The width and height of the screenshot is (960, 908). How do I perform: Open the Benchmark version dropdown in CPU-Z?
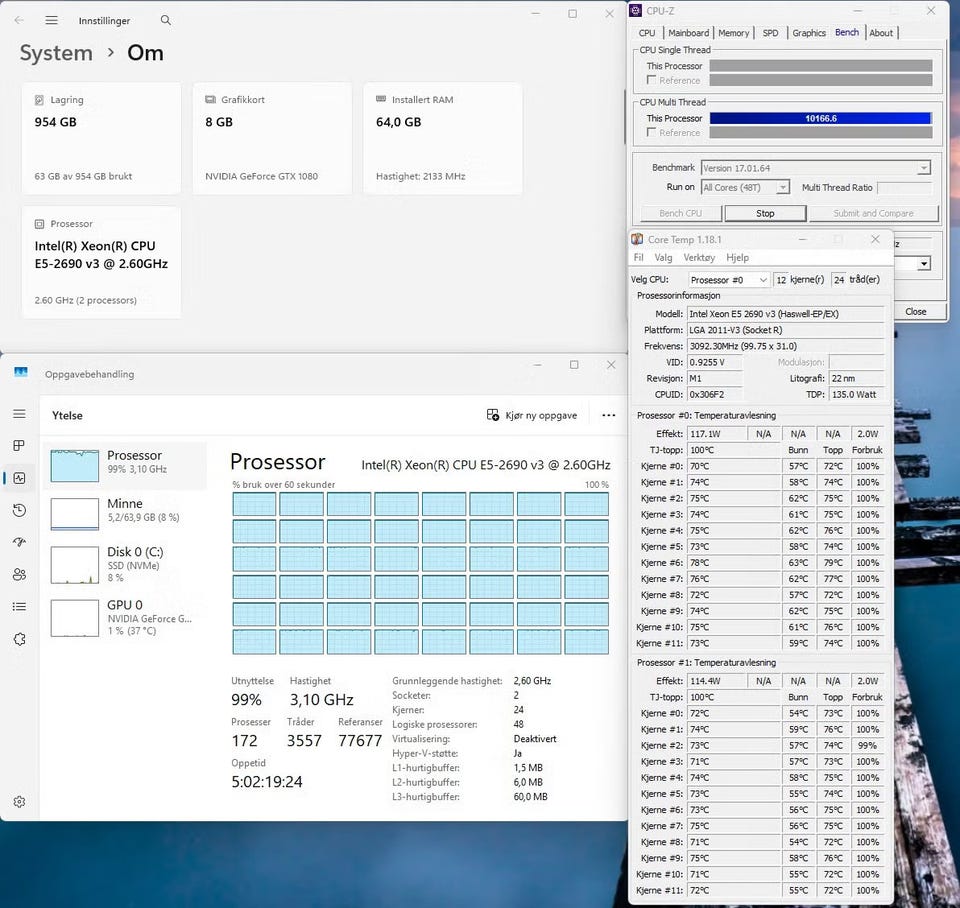coord(923,168)
